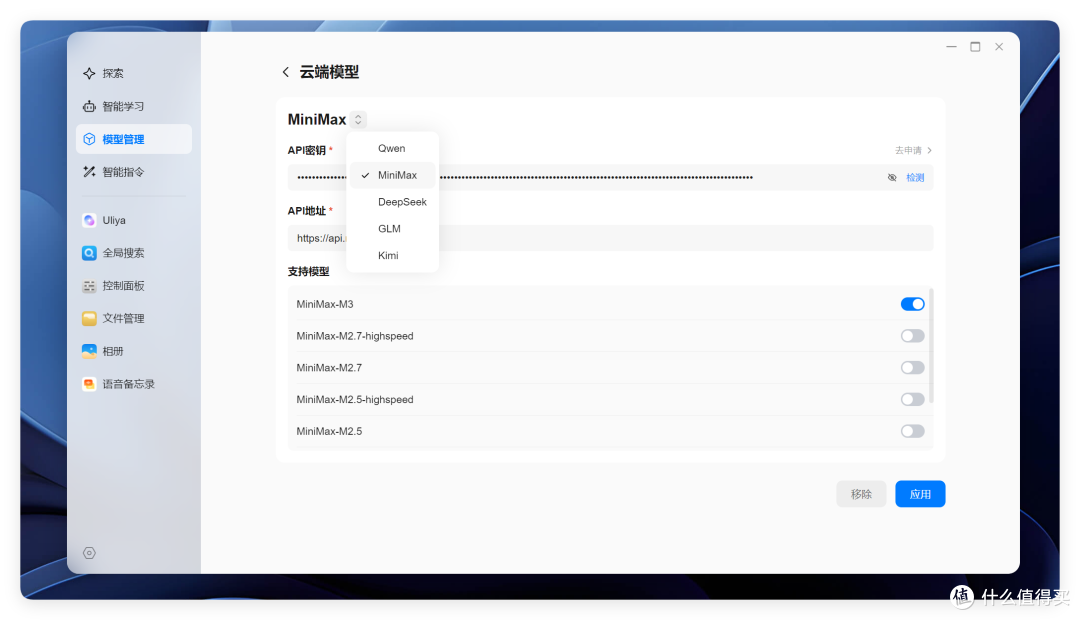Collapse the MiniMax provider dropdown selector

pos(358,120)
